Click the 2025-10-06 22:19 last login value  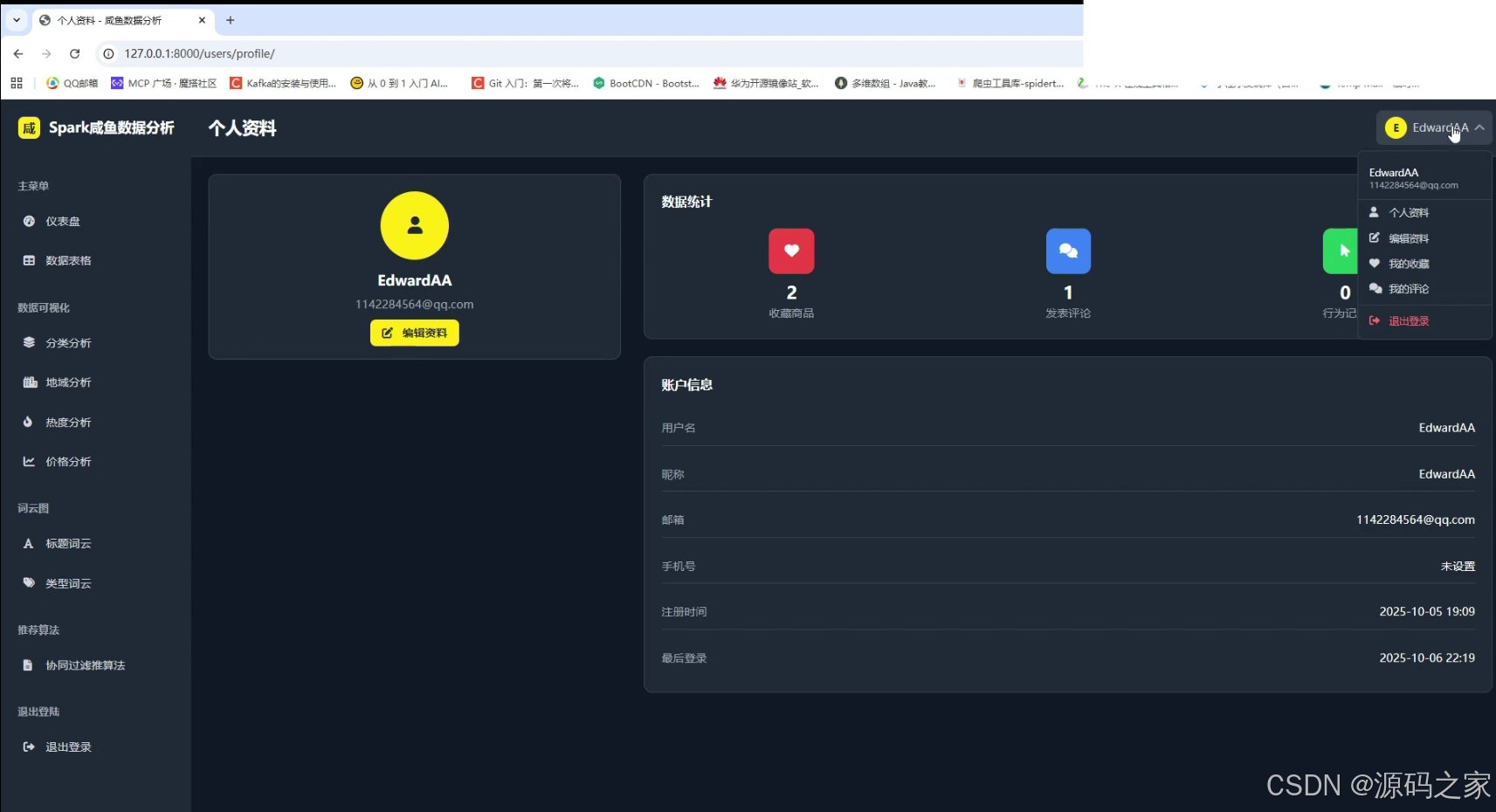[1427, 657]
